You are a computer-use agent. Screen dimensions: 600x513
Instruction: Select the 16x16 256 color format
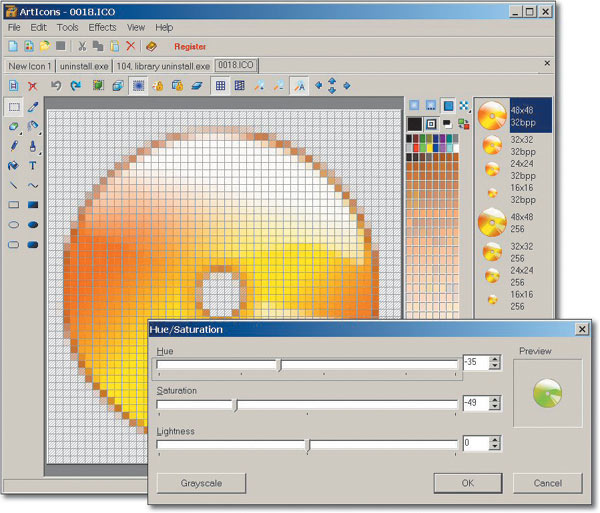[x=513, y=300]
